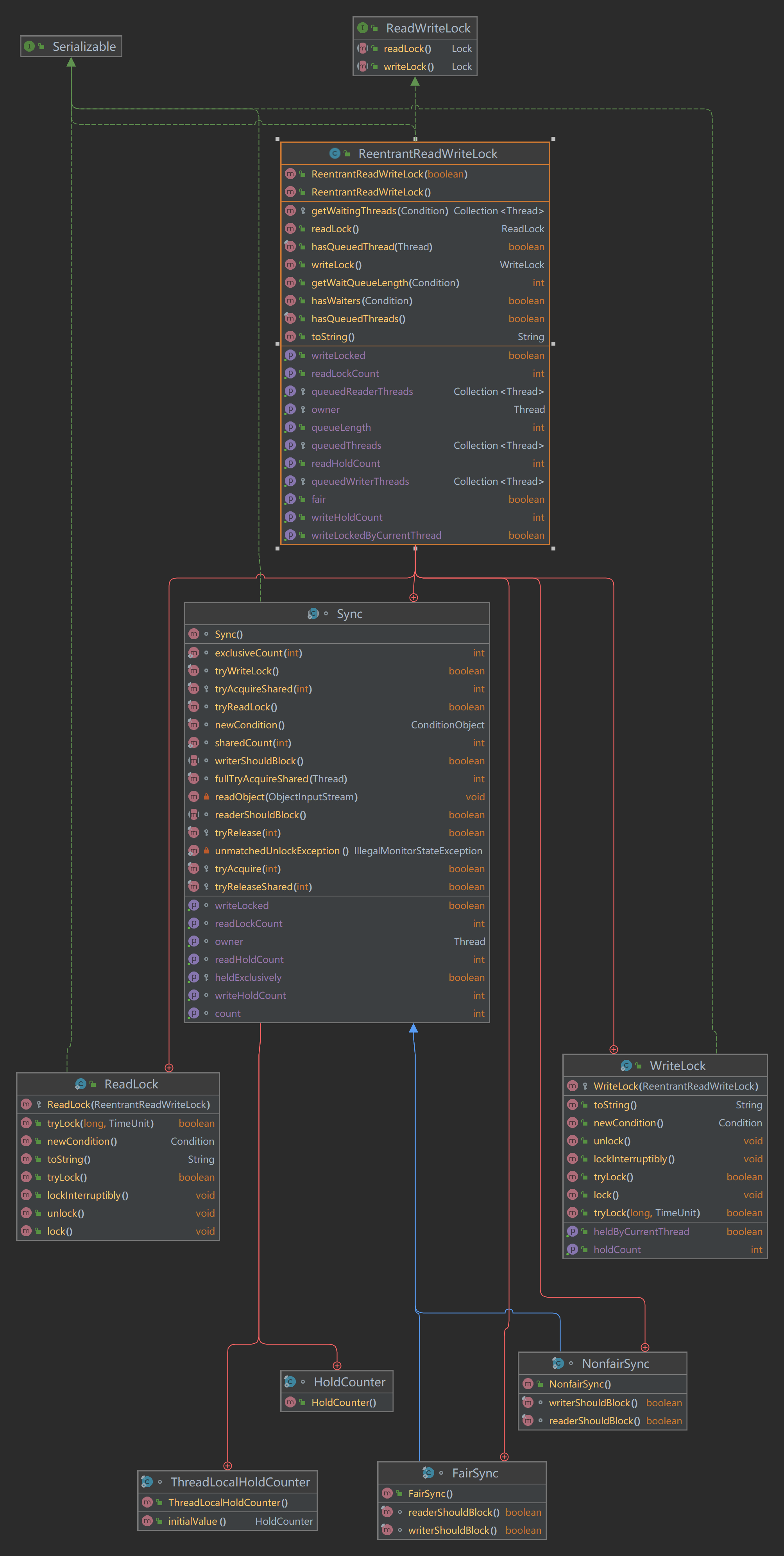Viewport: 784px width, 1556px height.
Task: Click the ReadWriteLock interface icon
Action: (362, 28)
